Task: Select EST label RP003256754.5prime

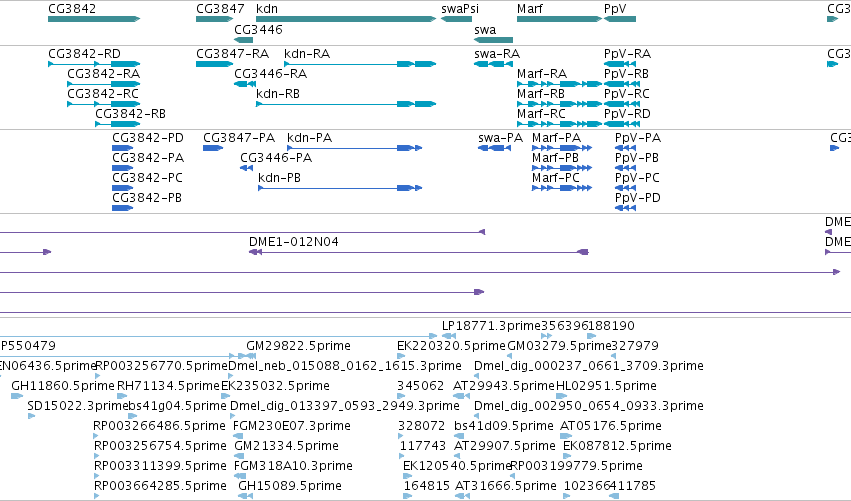Action: [161, 446]
